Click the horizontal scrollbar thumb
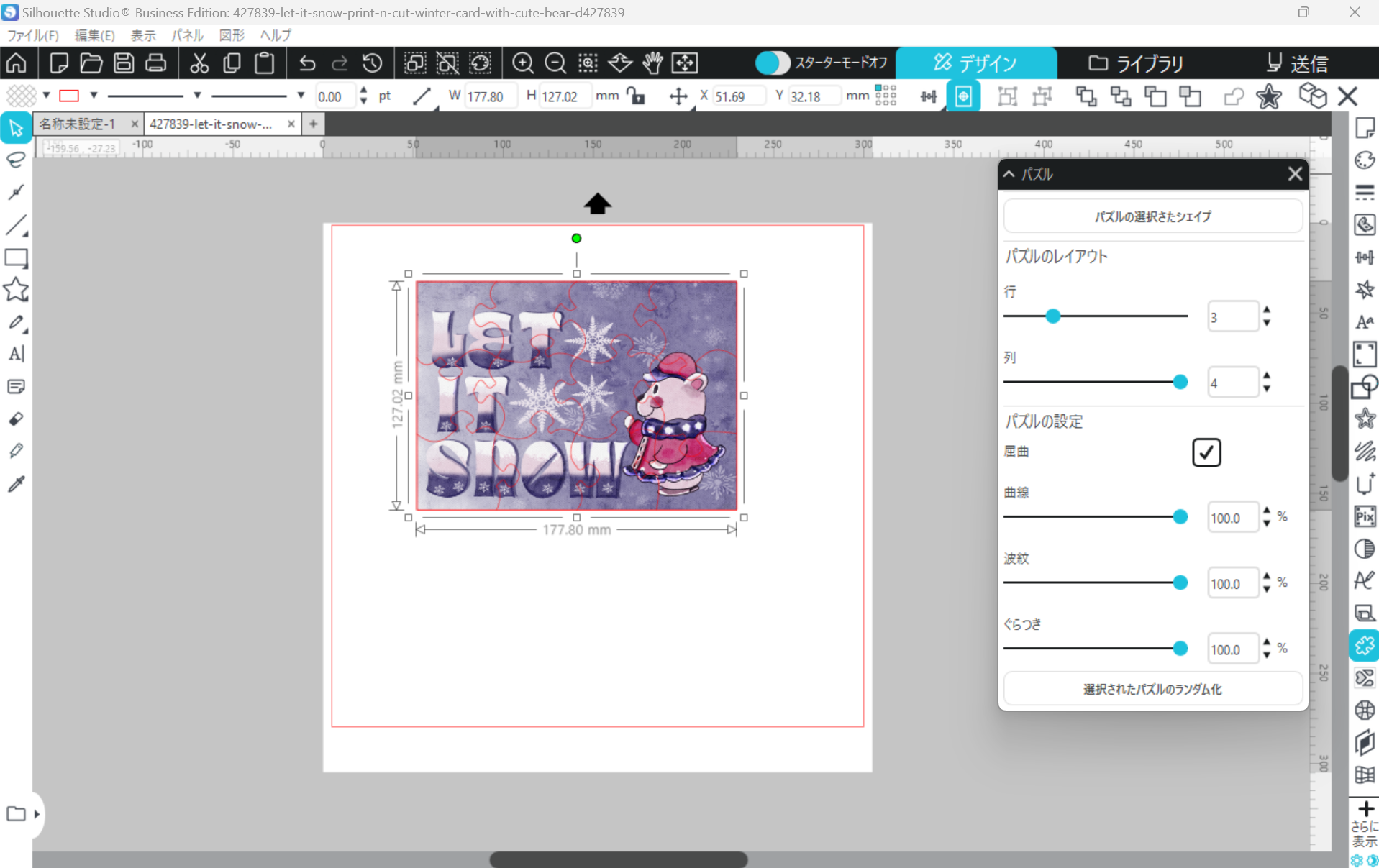This screenshot has height=868, width=1379. click(619, 859)
